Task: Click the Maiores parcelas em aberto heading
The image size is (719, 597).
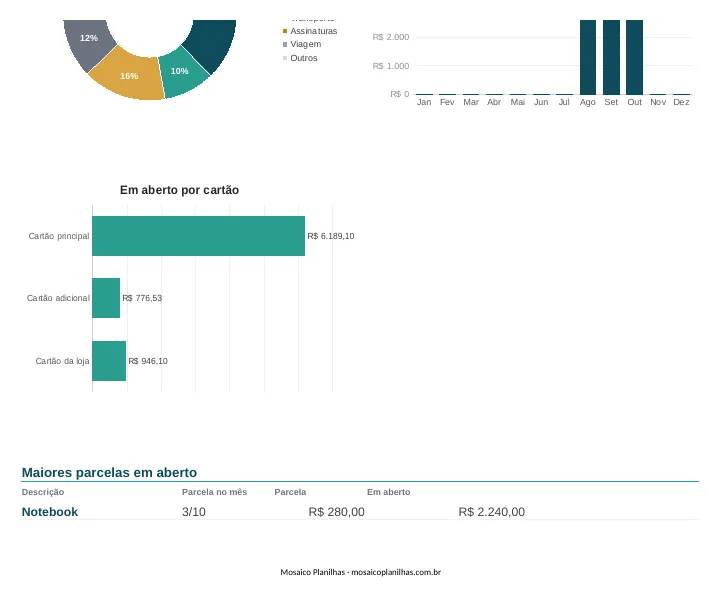Action: 109,472
